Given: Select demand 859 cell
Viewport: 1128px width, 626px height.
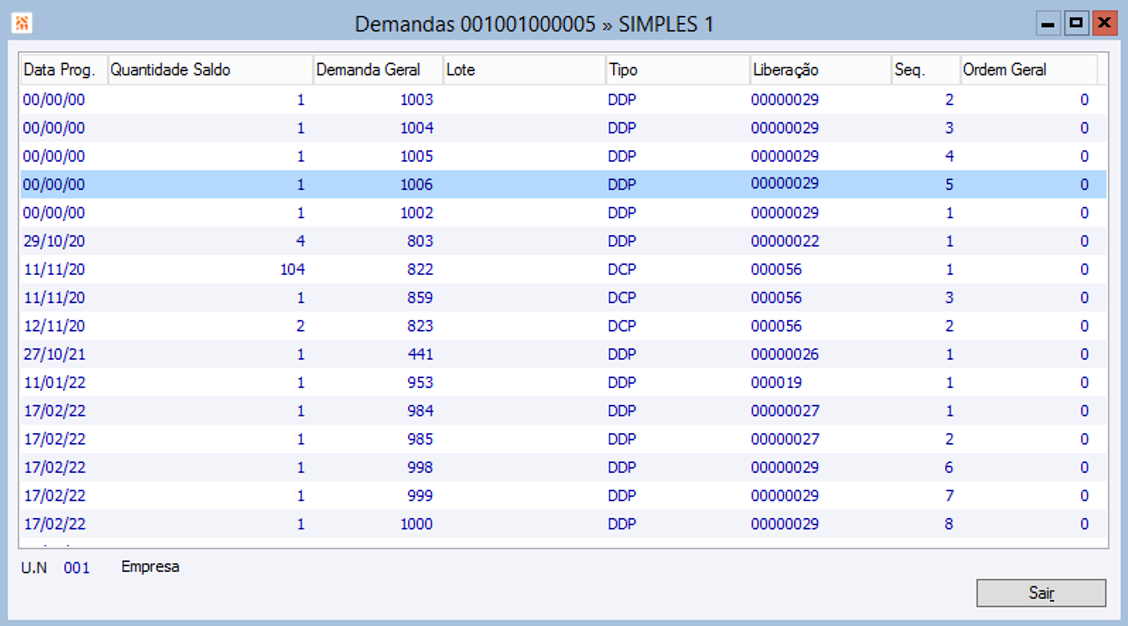Looking at the screenshot, I should pos(420,298).
